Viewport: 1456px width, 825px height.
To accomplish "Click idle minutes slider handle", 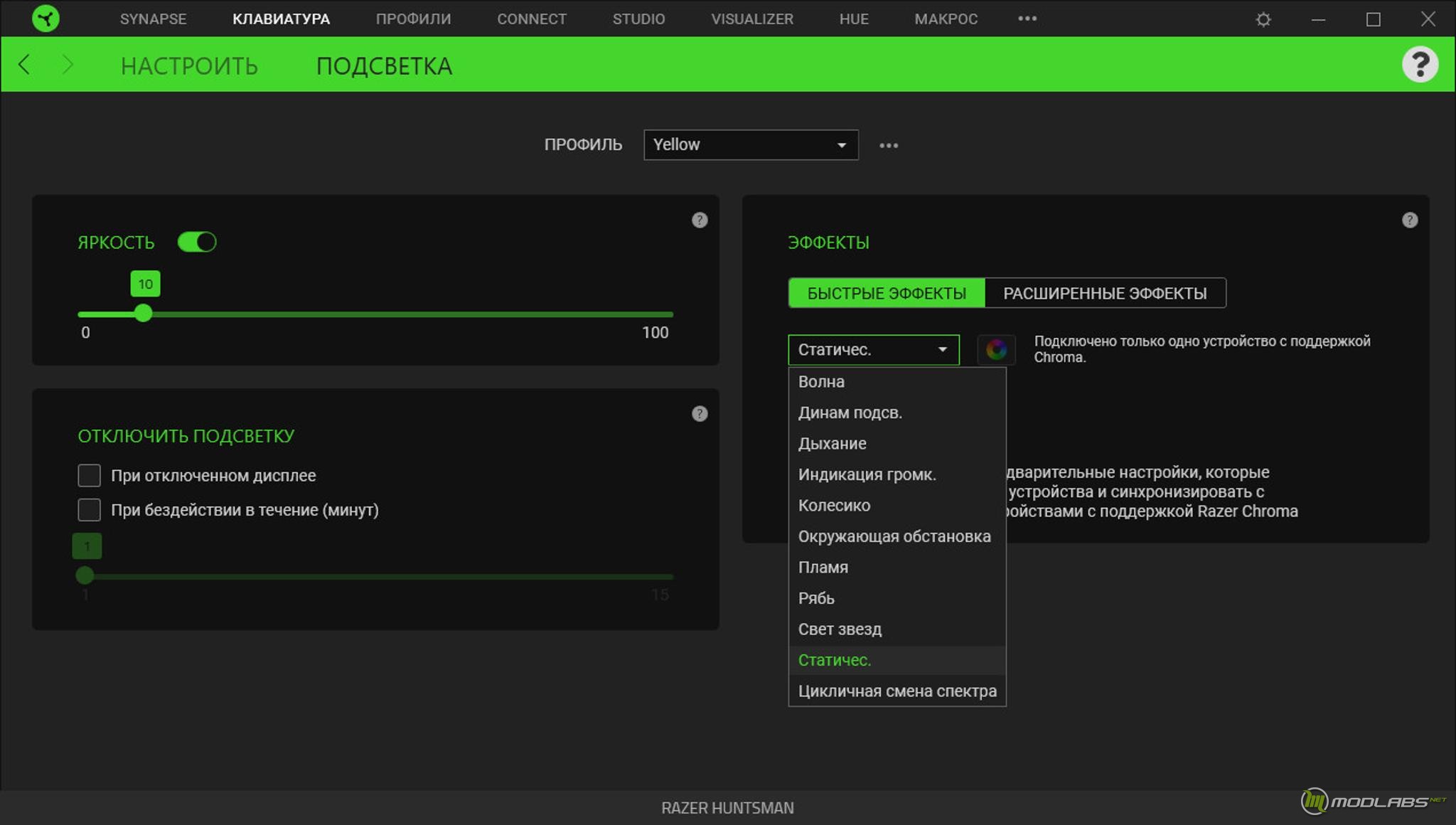I will point(85,575).
